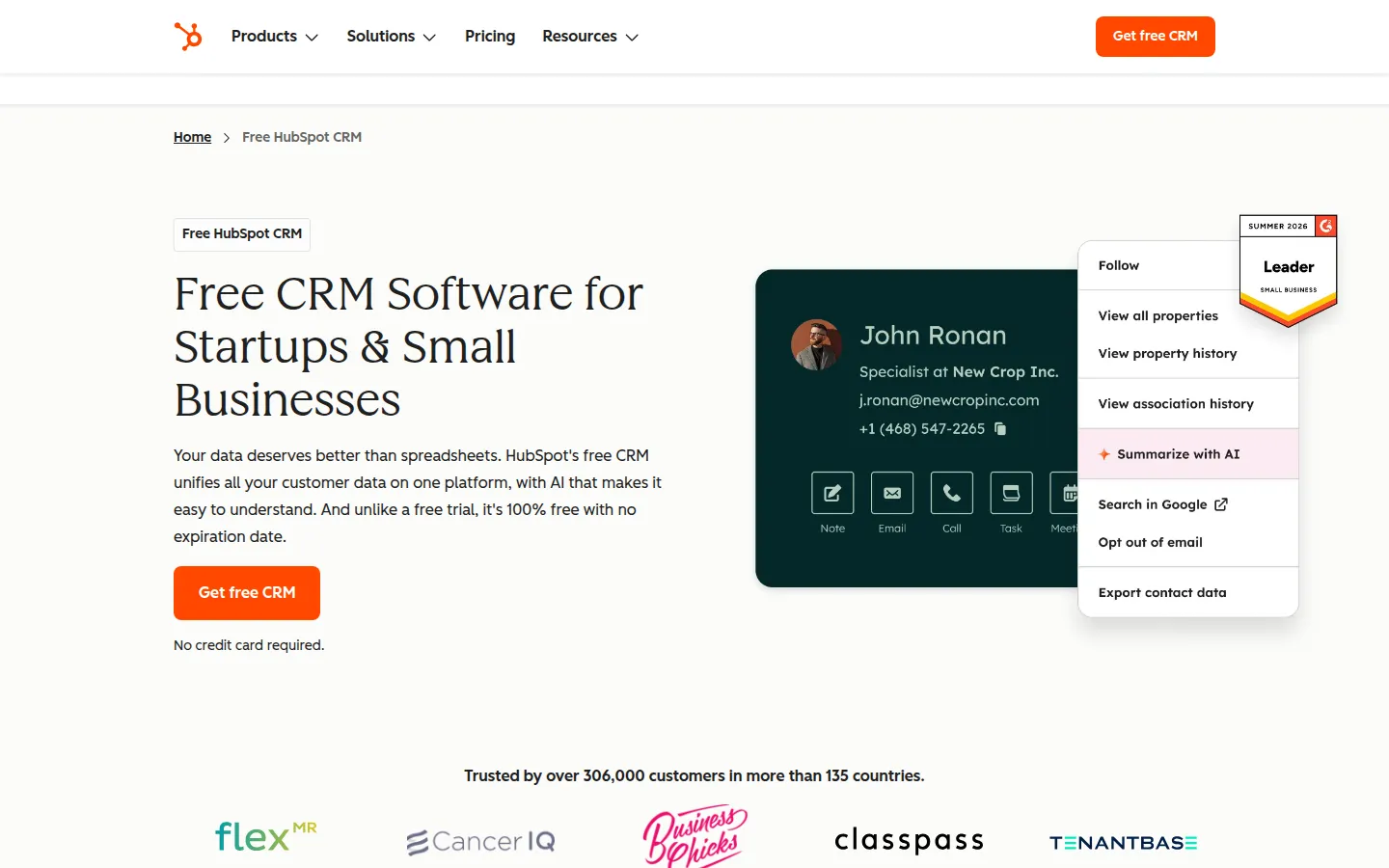Click the Free HubSpot CRM breadcrumb text
The width and height of the screenshot is (1389, 868).
click(x=302, y=137)
